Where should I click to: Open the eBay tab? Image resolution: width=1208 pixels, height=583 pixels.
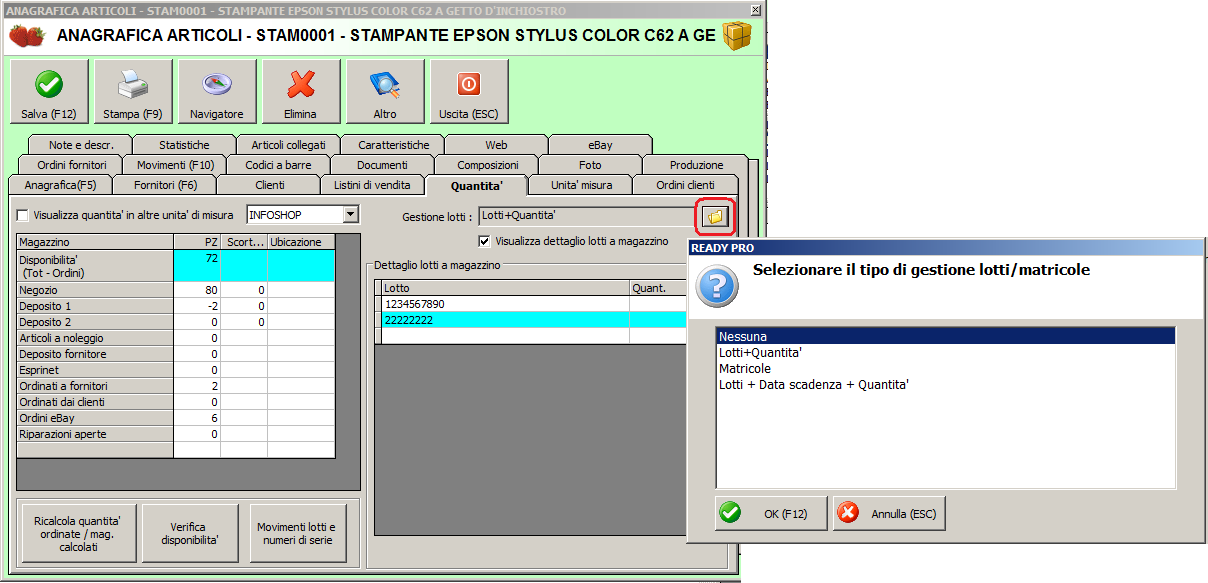[601, 145]
